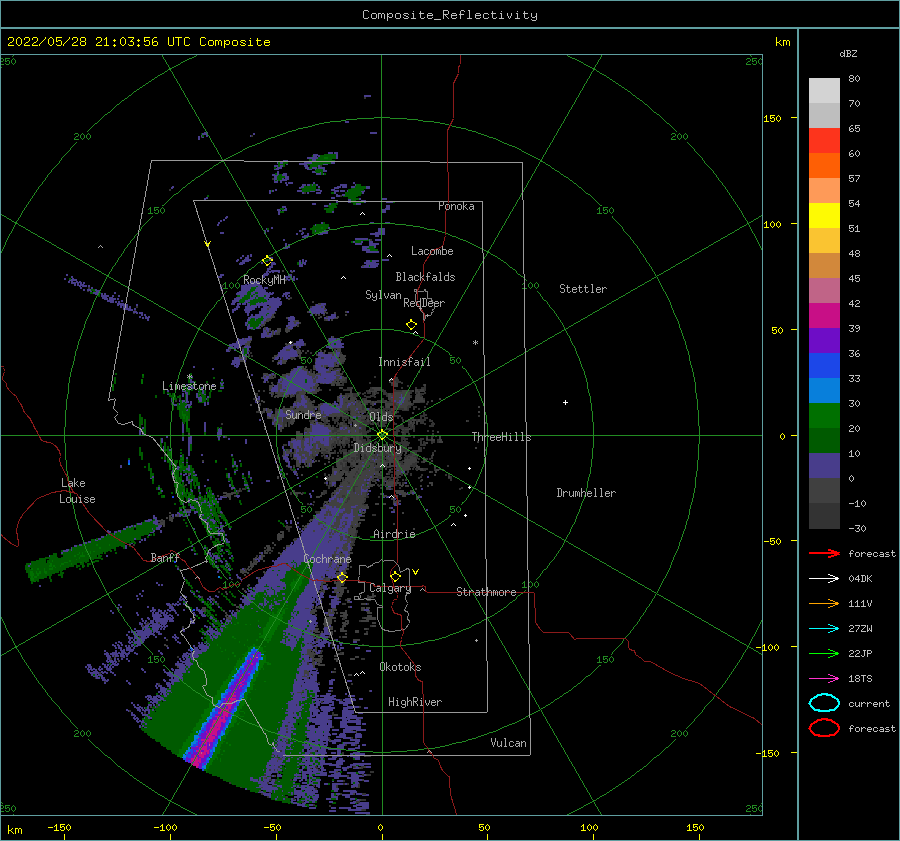The height and width of the screenshot is (841, 900).
Task: Click the -150 tick on the bottom km axis
Action: pyautogui.click(x=60, y=827)
